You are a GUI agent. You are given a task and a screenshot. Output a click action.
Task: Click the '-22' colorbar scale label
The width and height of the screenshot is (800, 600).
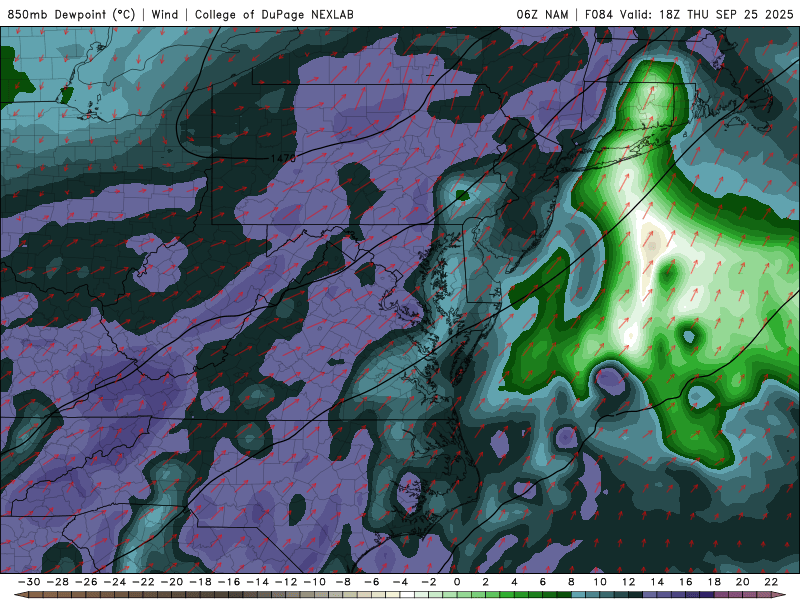pyautogui.click(x=143, y=582)
